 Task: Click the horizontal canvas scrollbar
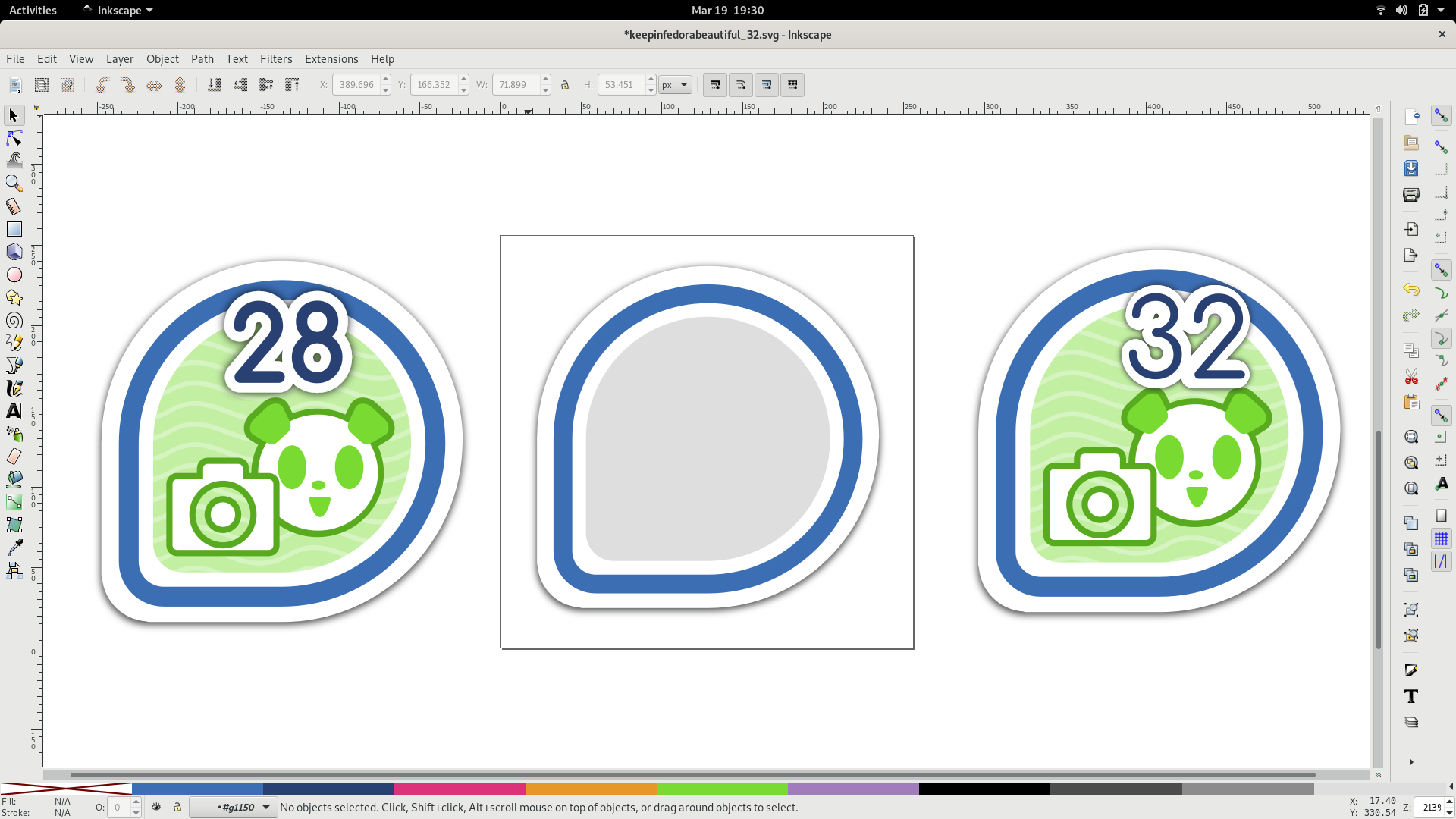click(692, 775)
